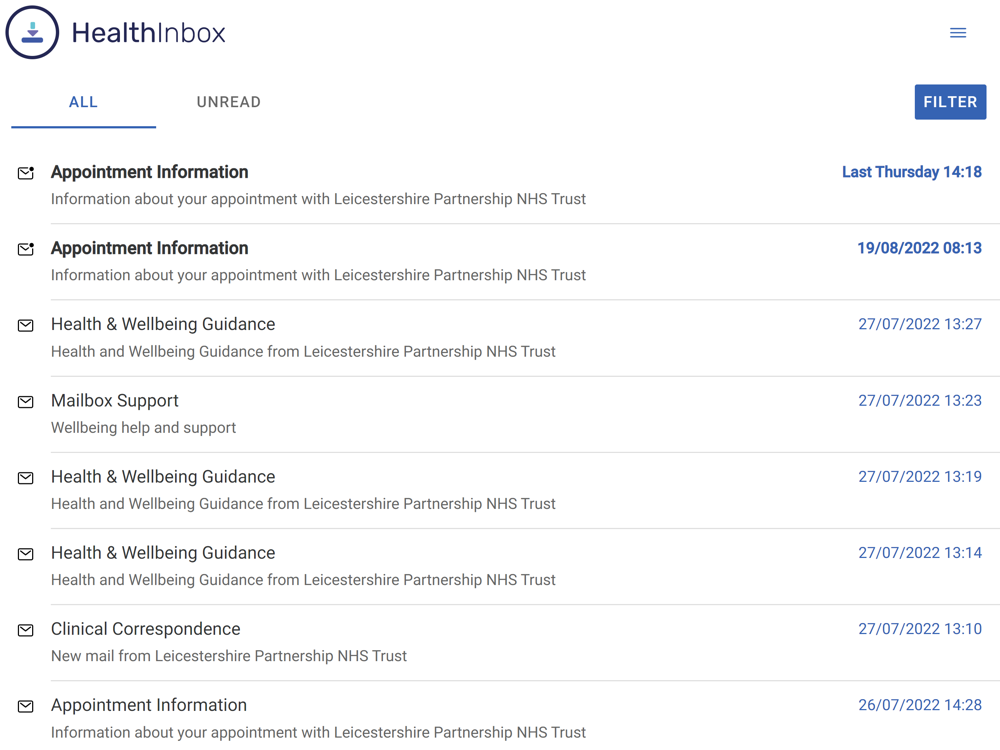Click envelope icon for 13:14 Wellbeing Guidance

click(x=26, y=554)
